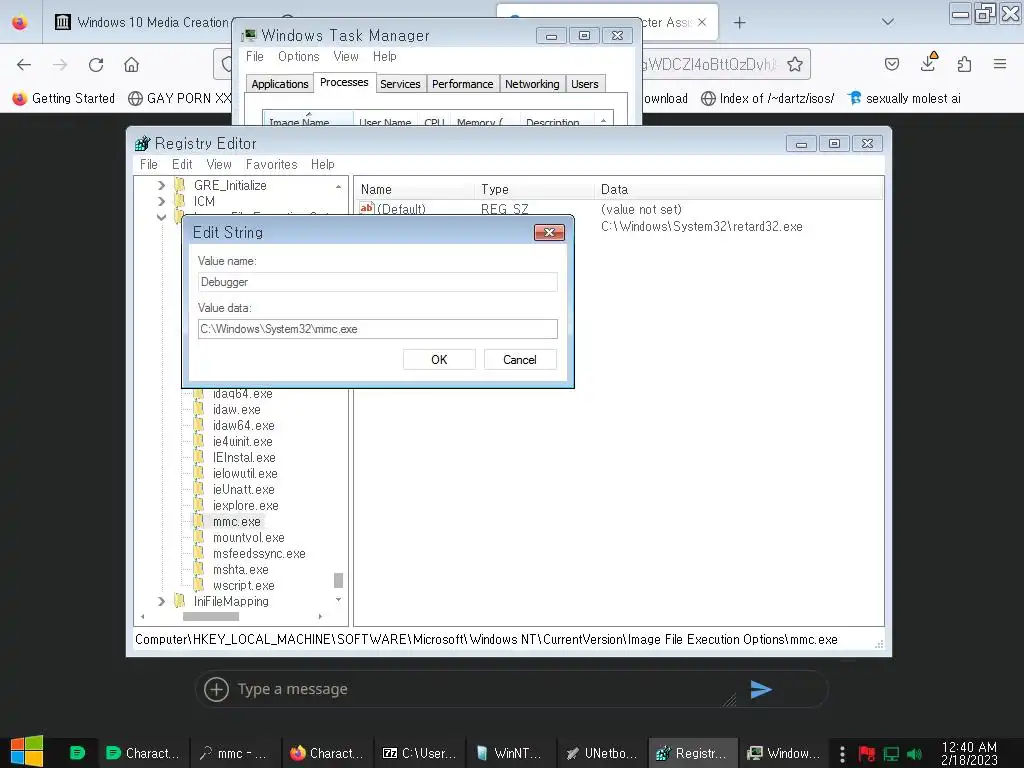Select msfeedssync.exe key in registry tree
The width and height of the screenshot is (1024, 768).
[x=259, y=554]
